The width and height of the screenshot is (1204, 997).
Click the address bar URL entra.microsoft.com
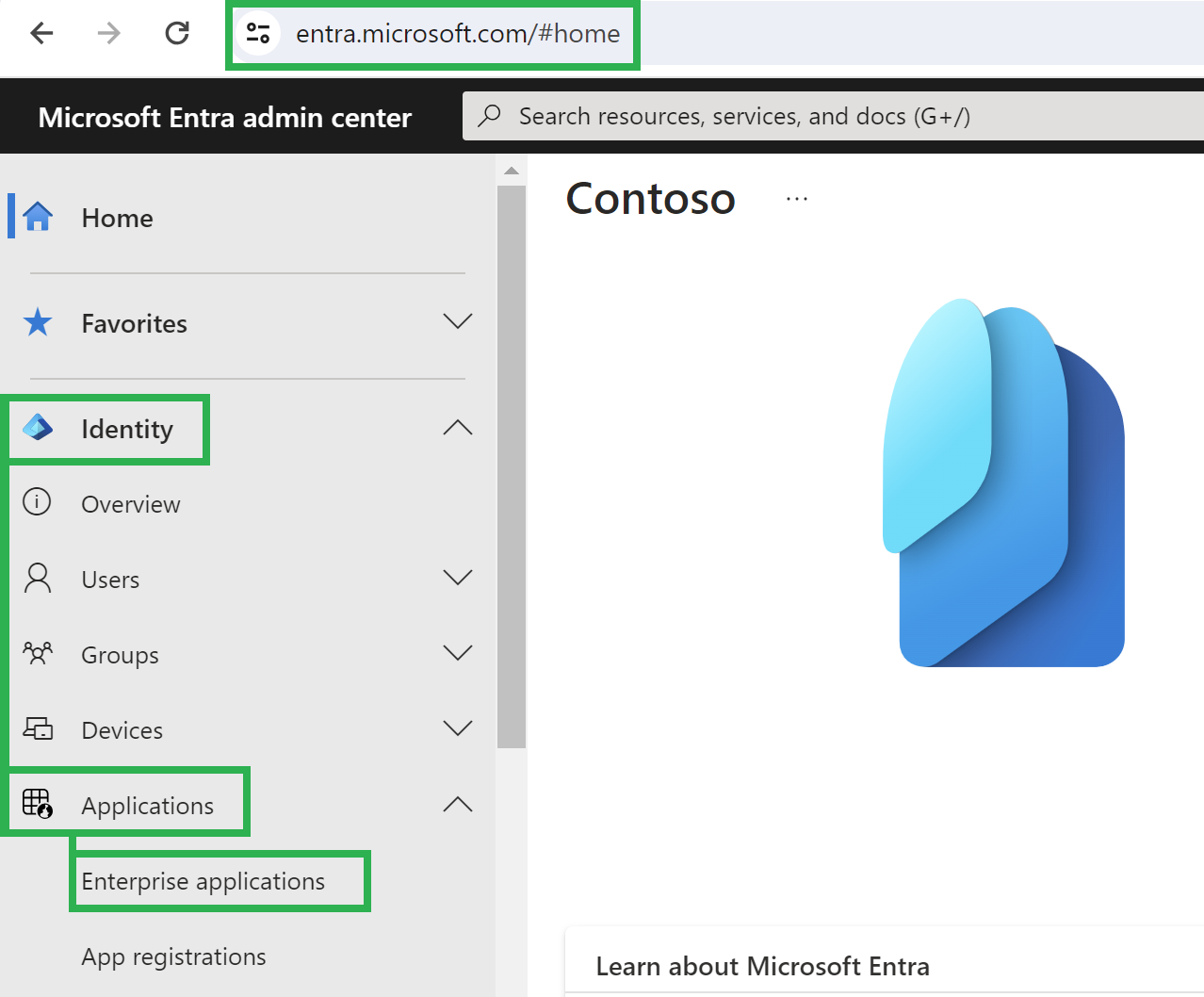[x=458, y=34]
